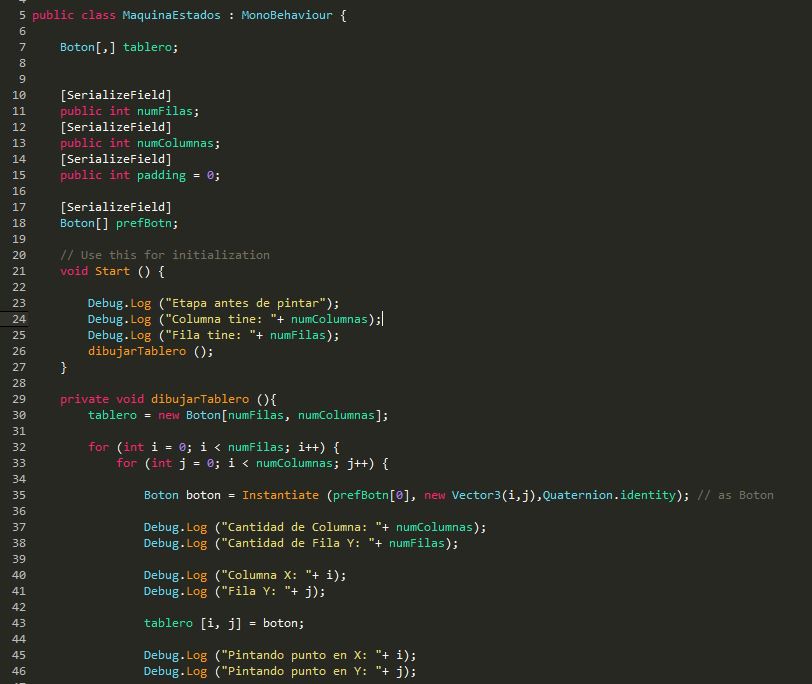Click the "Columna tine: " string on line 24

[x=221, y=319]
